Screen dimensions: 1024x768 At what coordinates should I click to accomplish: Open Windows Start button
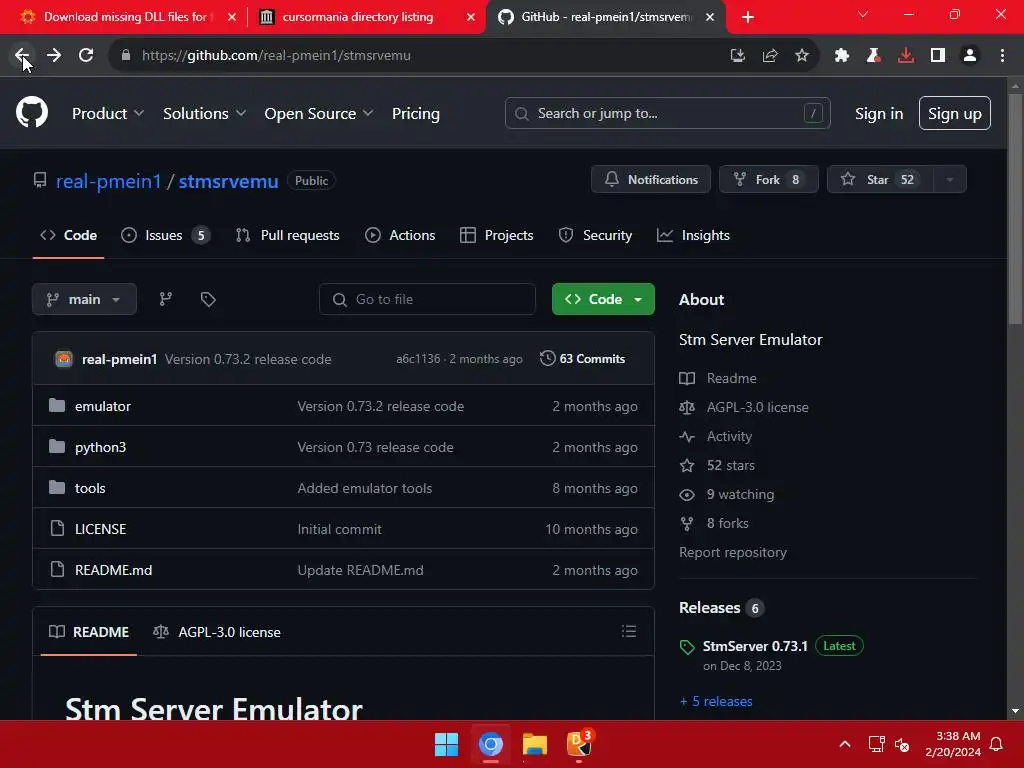(x=447, y=744)
